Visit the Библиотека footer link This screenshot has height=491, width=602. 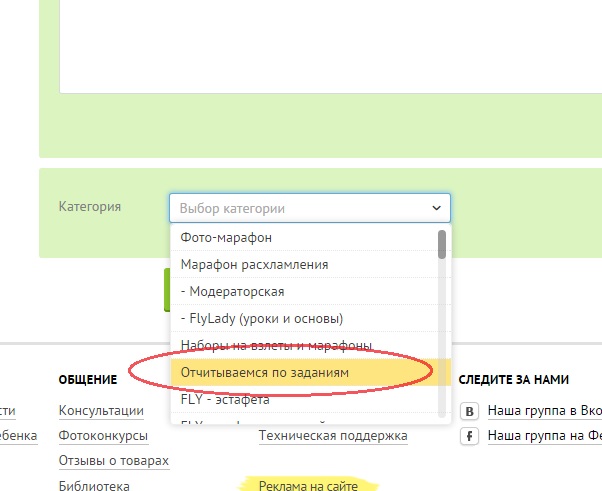coord(94,486)
